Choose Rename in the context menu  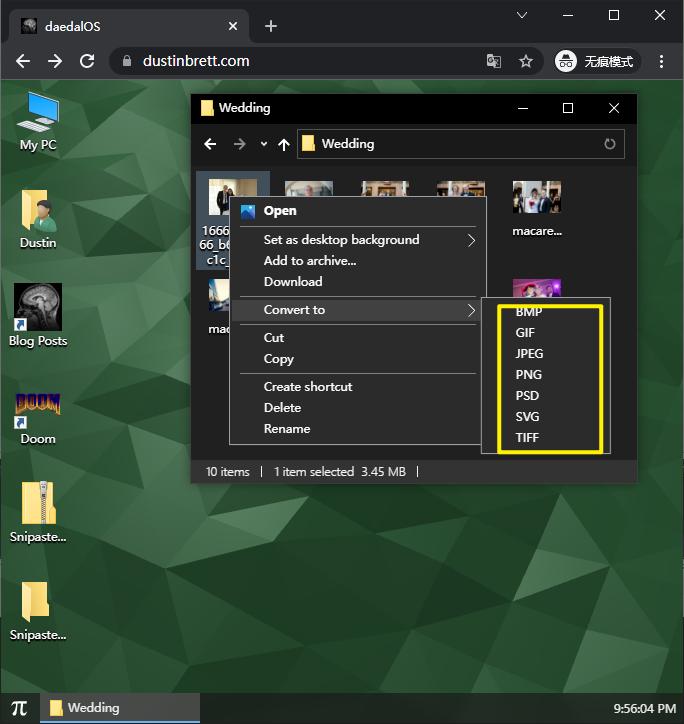357,429
